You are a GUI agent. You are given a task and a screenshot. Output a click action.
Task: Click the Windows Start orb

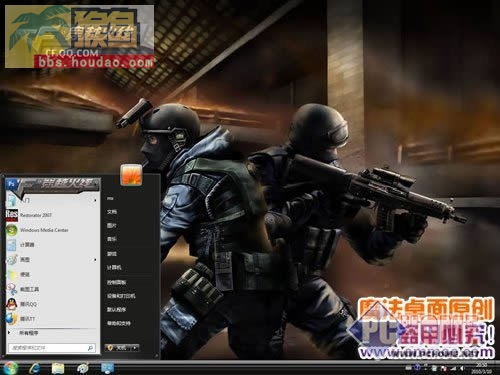coord(11,368)
